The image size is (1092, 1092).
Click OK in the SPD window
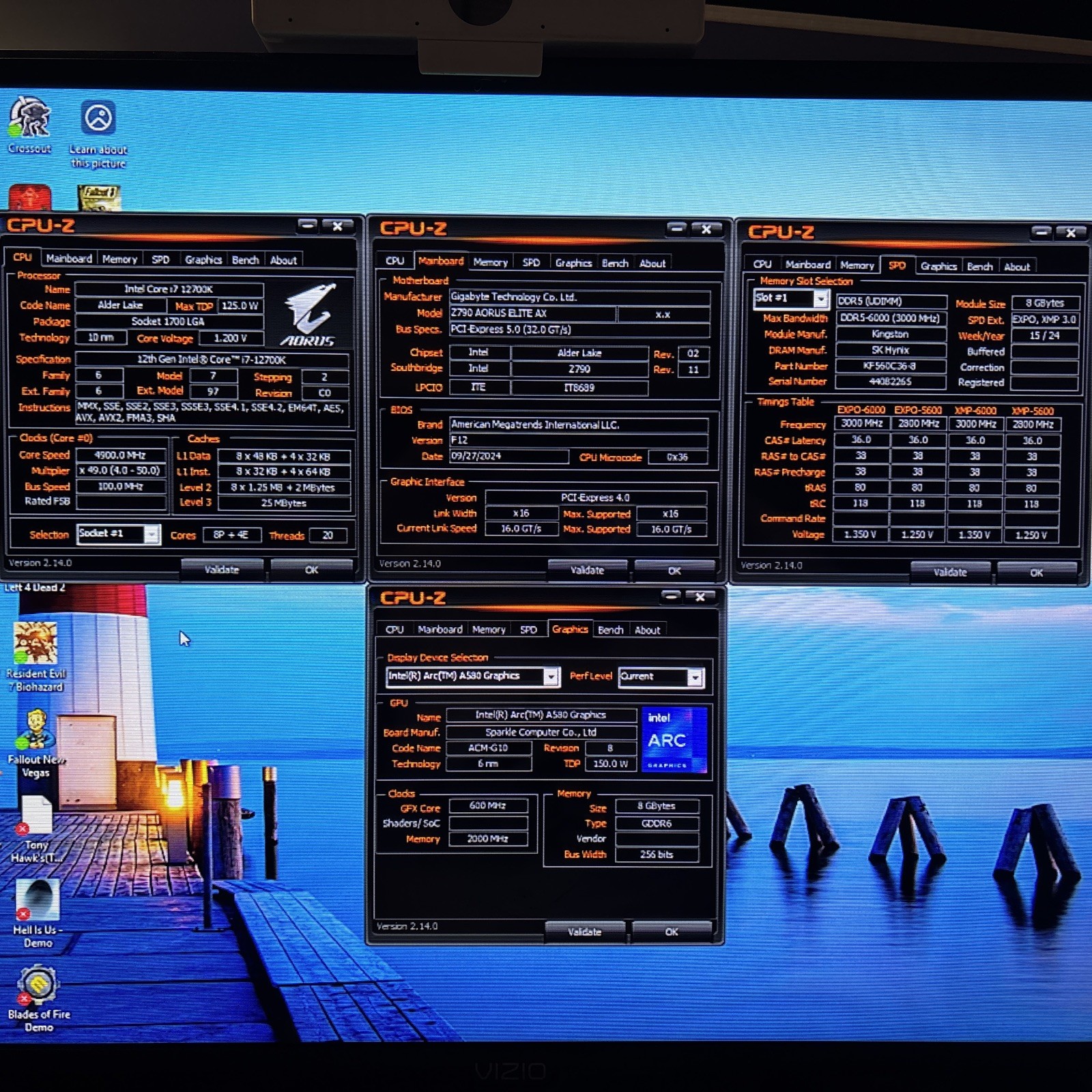pos(1037,573)
